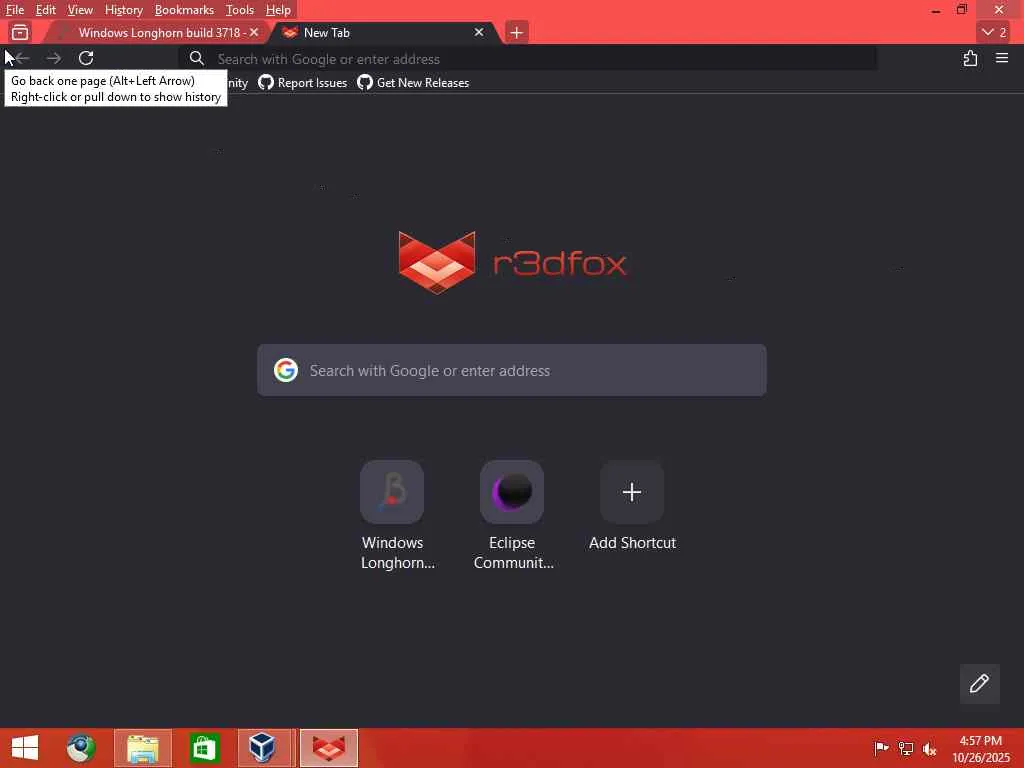
Task: Open VirtualBox cube taskbar icon
Action: point(262,748)
